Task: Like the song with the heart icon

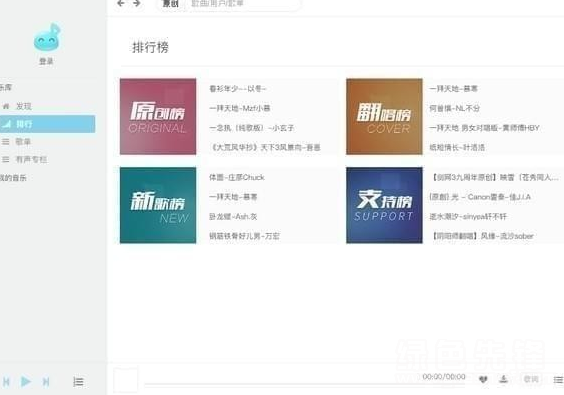Action: coord(483,379)
